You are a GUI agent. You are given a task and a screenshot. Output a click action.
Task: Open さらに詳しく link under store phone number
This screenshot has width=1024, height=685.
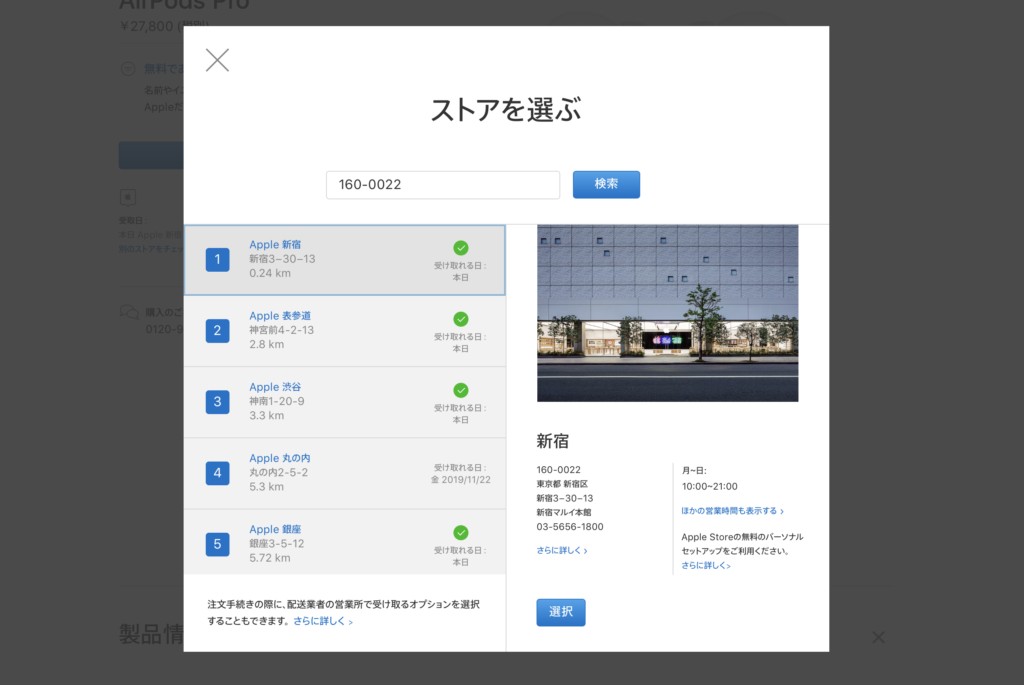561,550
